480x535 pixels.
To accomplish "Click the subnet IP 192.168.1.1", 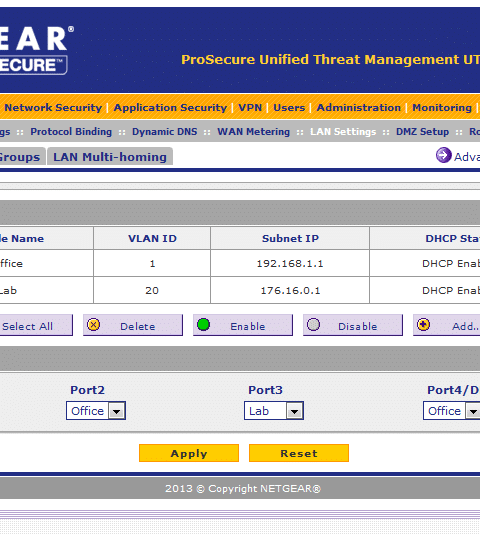I will pyautogui.click(x=290, y=264).
